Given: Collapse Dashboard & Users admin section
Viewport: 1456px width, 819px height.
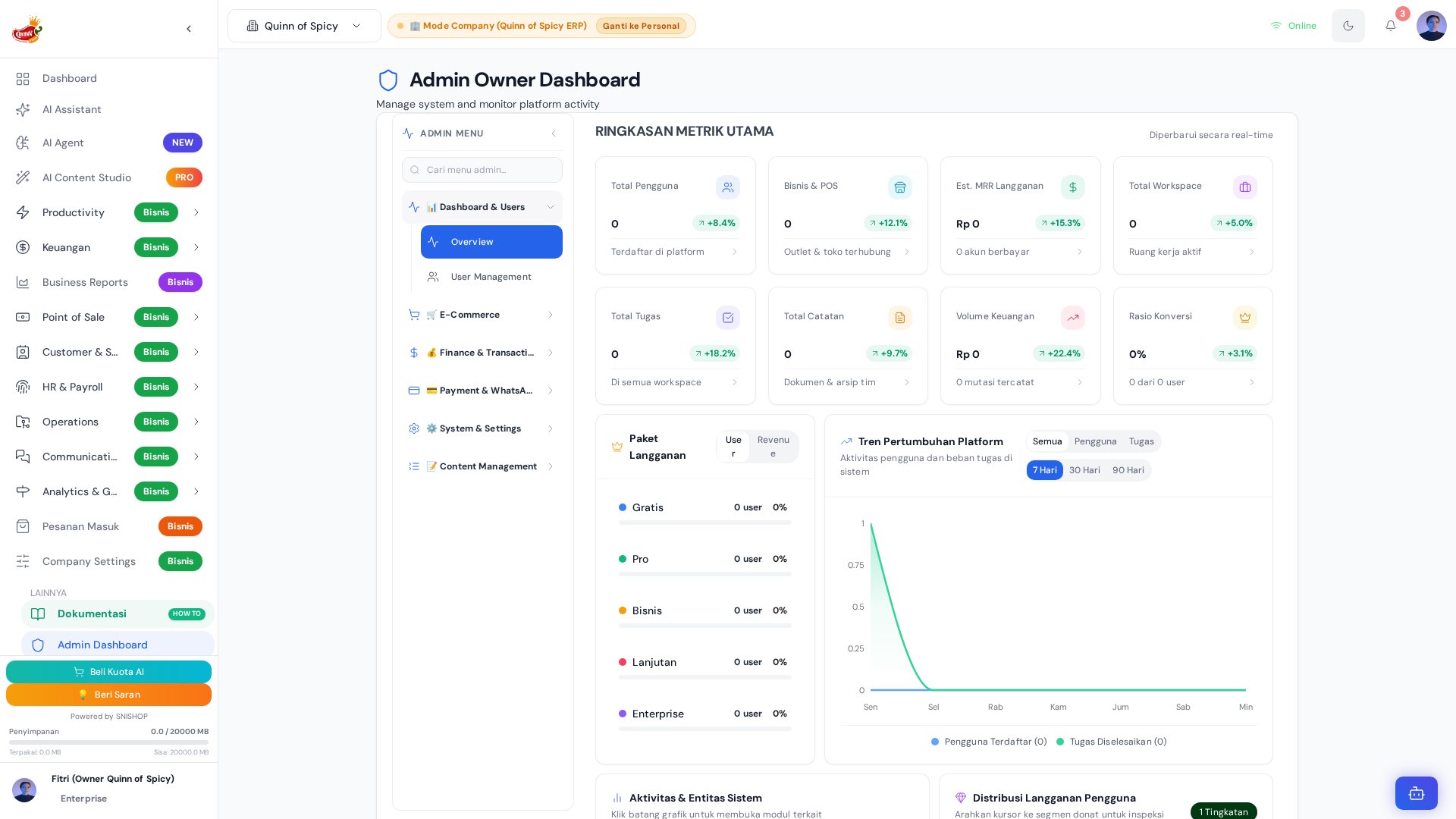Looking at the screenshot, I should [x=482, y=207].
